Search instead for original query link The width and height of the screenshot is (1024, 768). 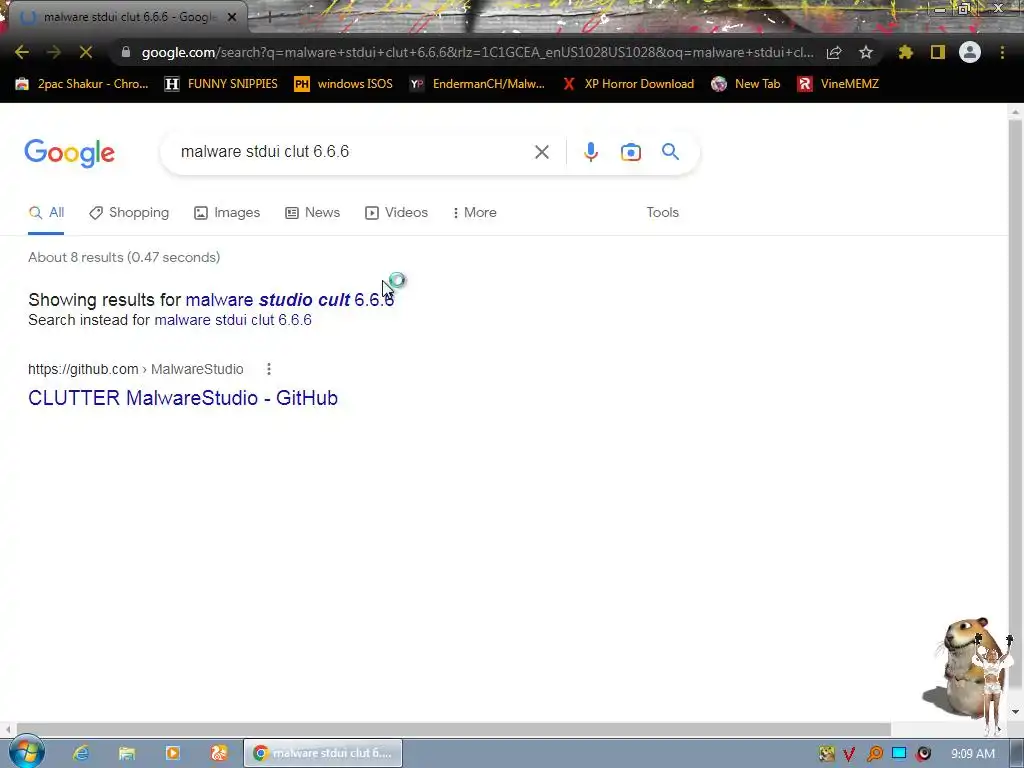tap(232, 320)
